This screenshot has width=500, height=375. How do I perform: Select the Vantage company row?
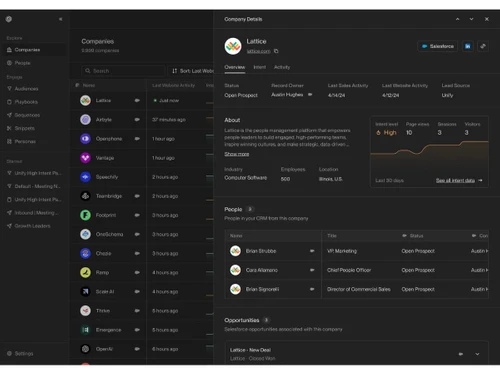click(142, 158)
